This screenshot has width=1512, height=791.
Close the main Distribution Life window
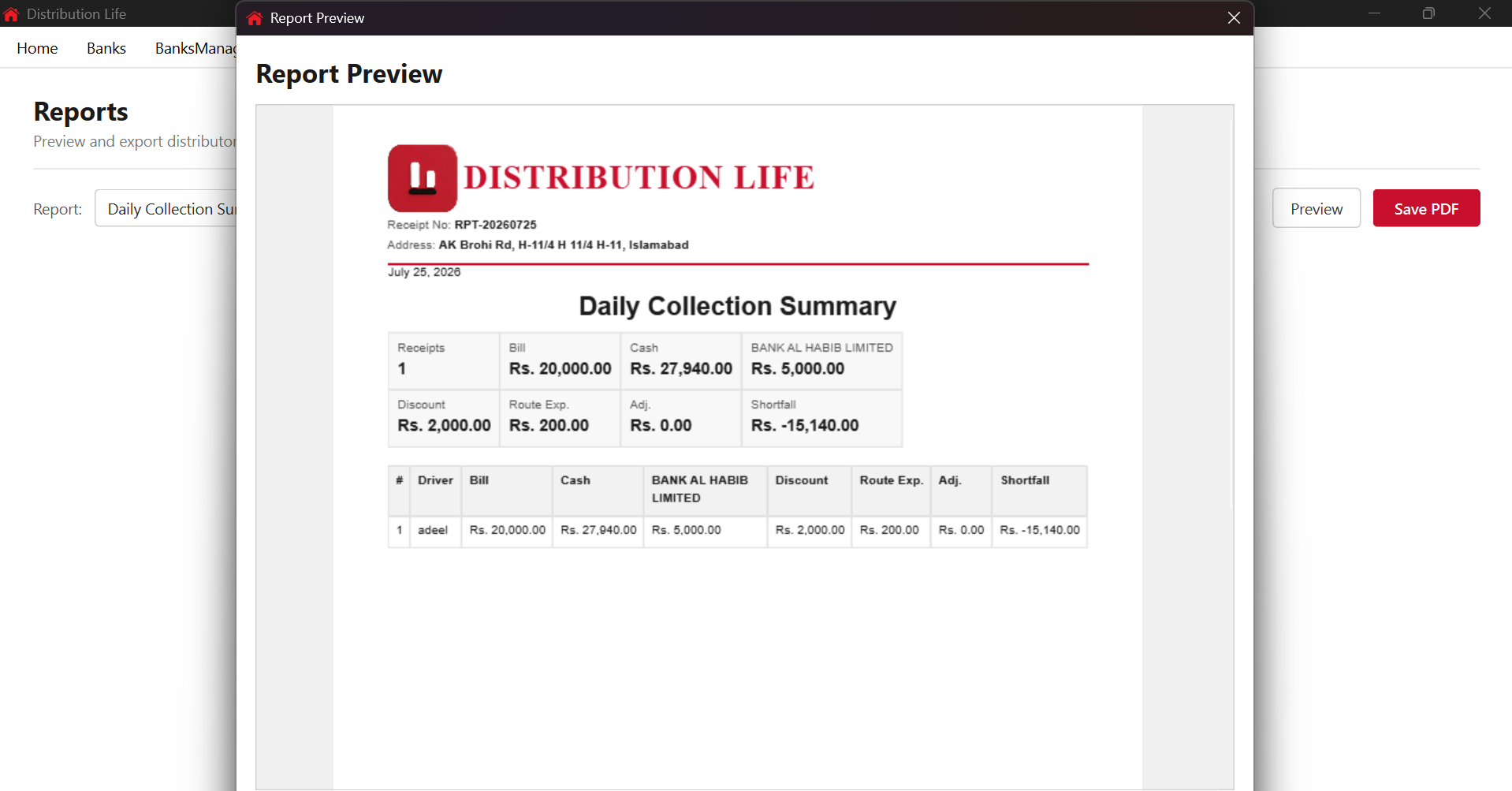click(x=1484, y=13)
